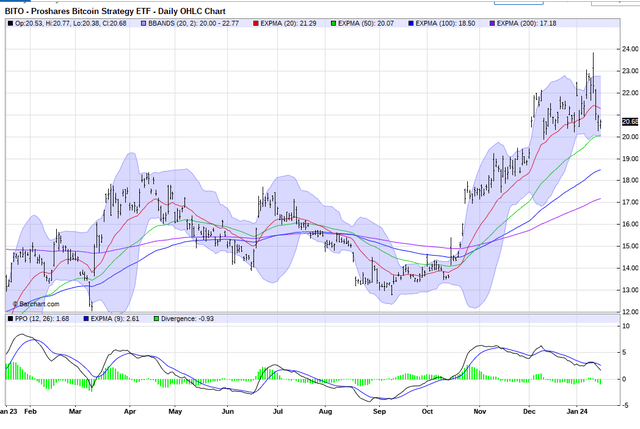The height and width of the screenshot is (429, 640).
Task: Click the 19.00 price axis label
Action: (x=630, y=159)
